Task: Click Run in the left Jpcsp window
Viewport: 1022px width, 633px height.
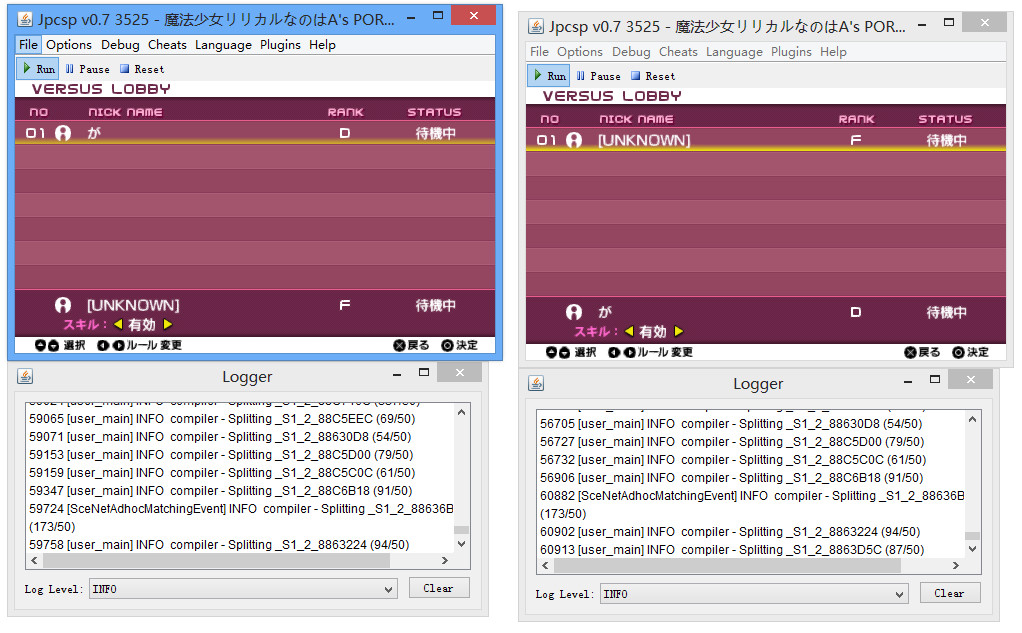Action: [x=38, y=69]
